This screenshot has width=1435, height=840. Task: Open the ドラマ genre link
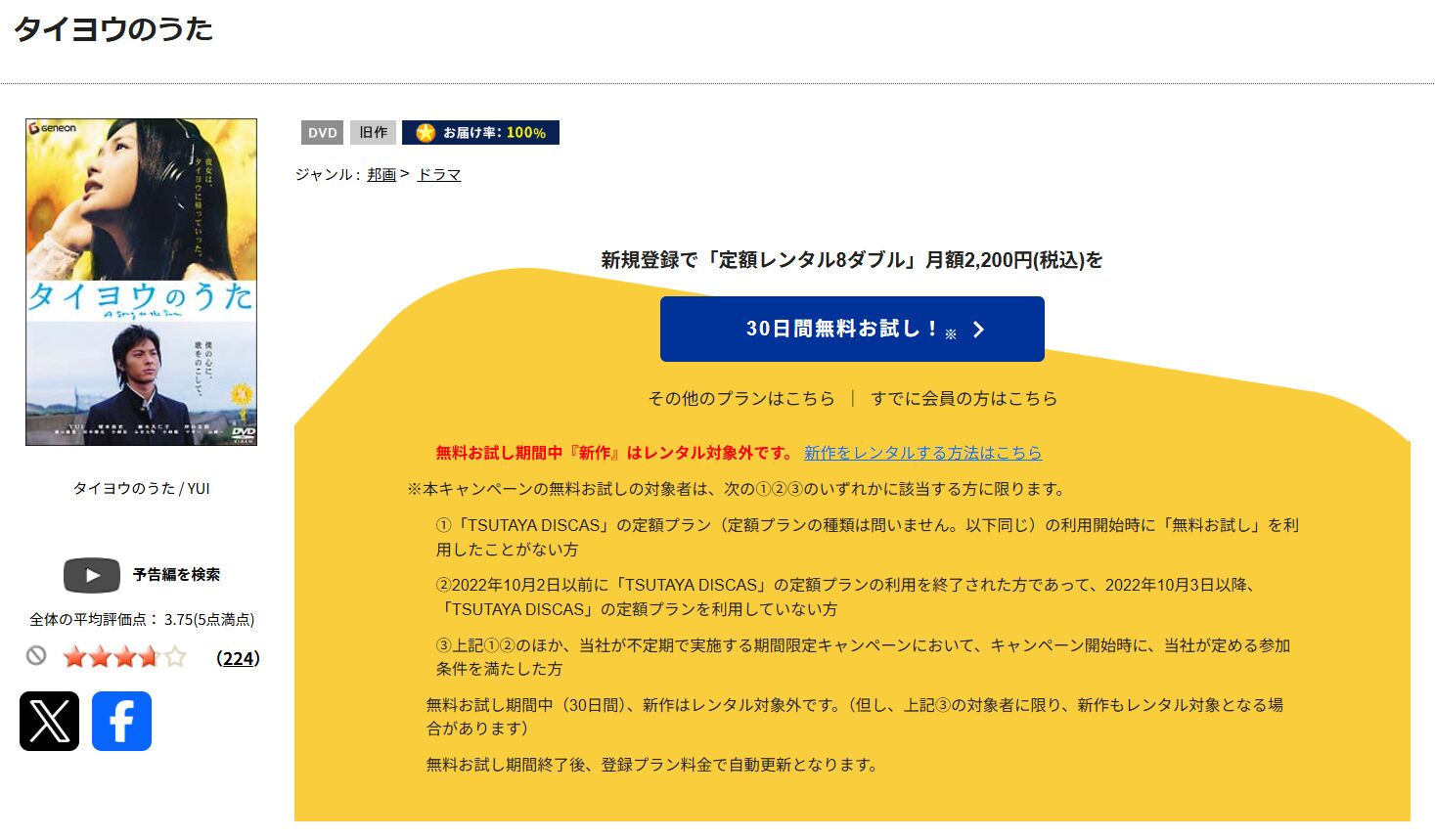(439, 174)
